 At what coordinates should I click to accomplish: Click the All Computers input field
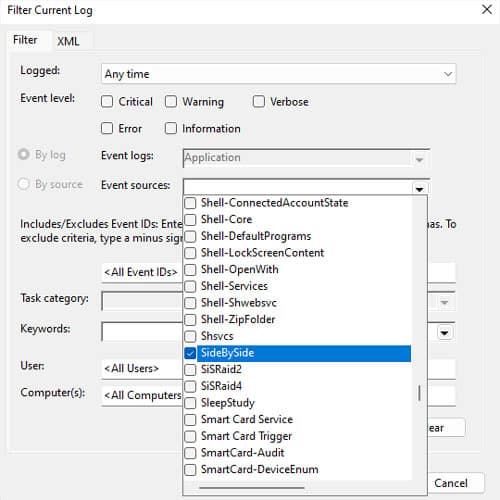coord(142,395)
